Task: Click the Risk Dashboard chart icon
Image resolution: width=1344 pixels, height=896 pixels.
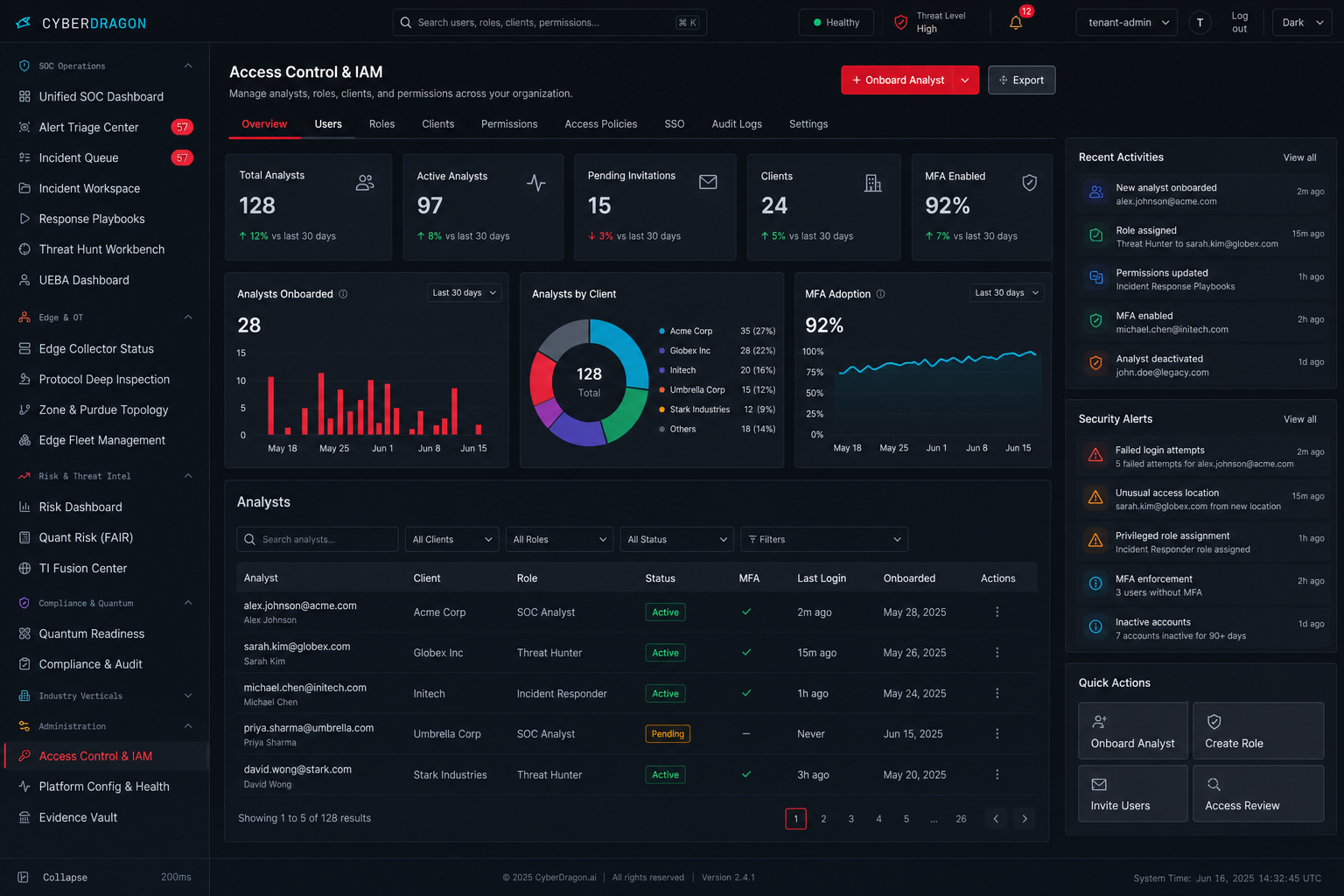Action: click(x=24, y=507)
